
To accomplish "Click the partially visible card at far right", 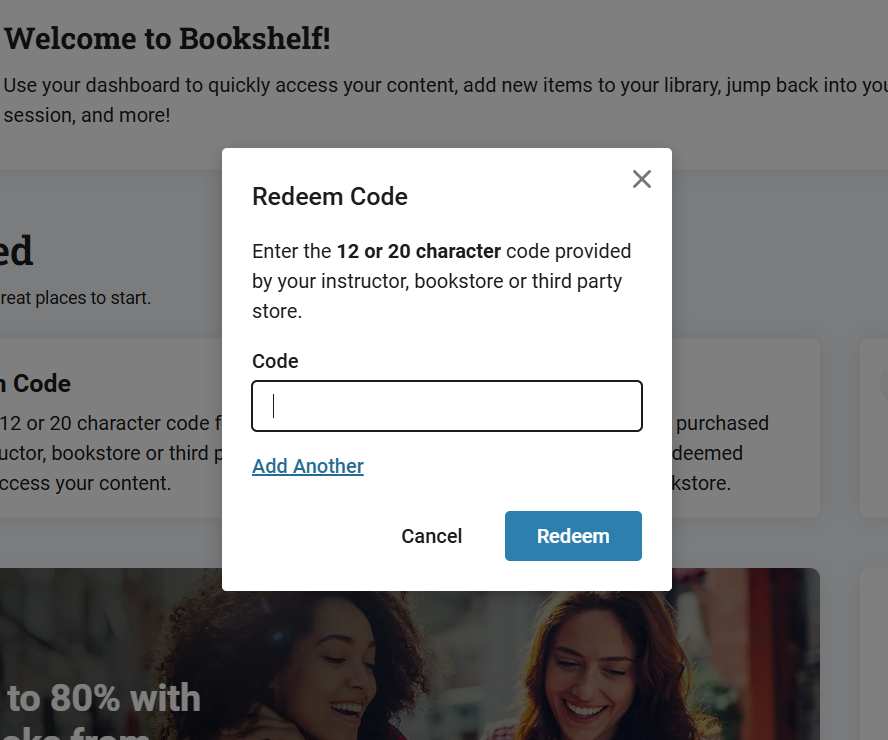I will coord(874,428).
